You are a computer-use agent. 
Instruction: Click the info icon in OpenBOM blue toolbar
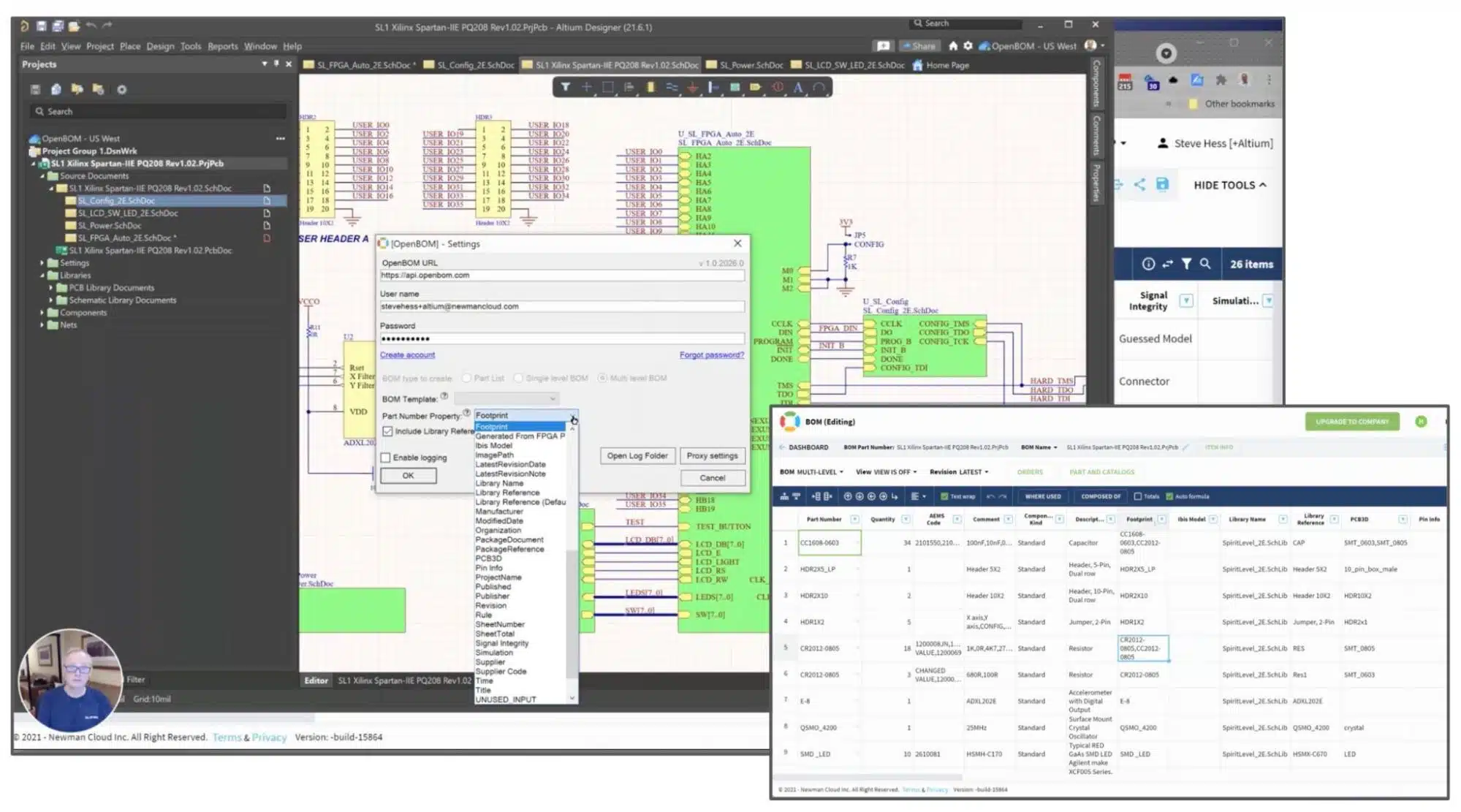[1148, 264]
